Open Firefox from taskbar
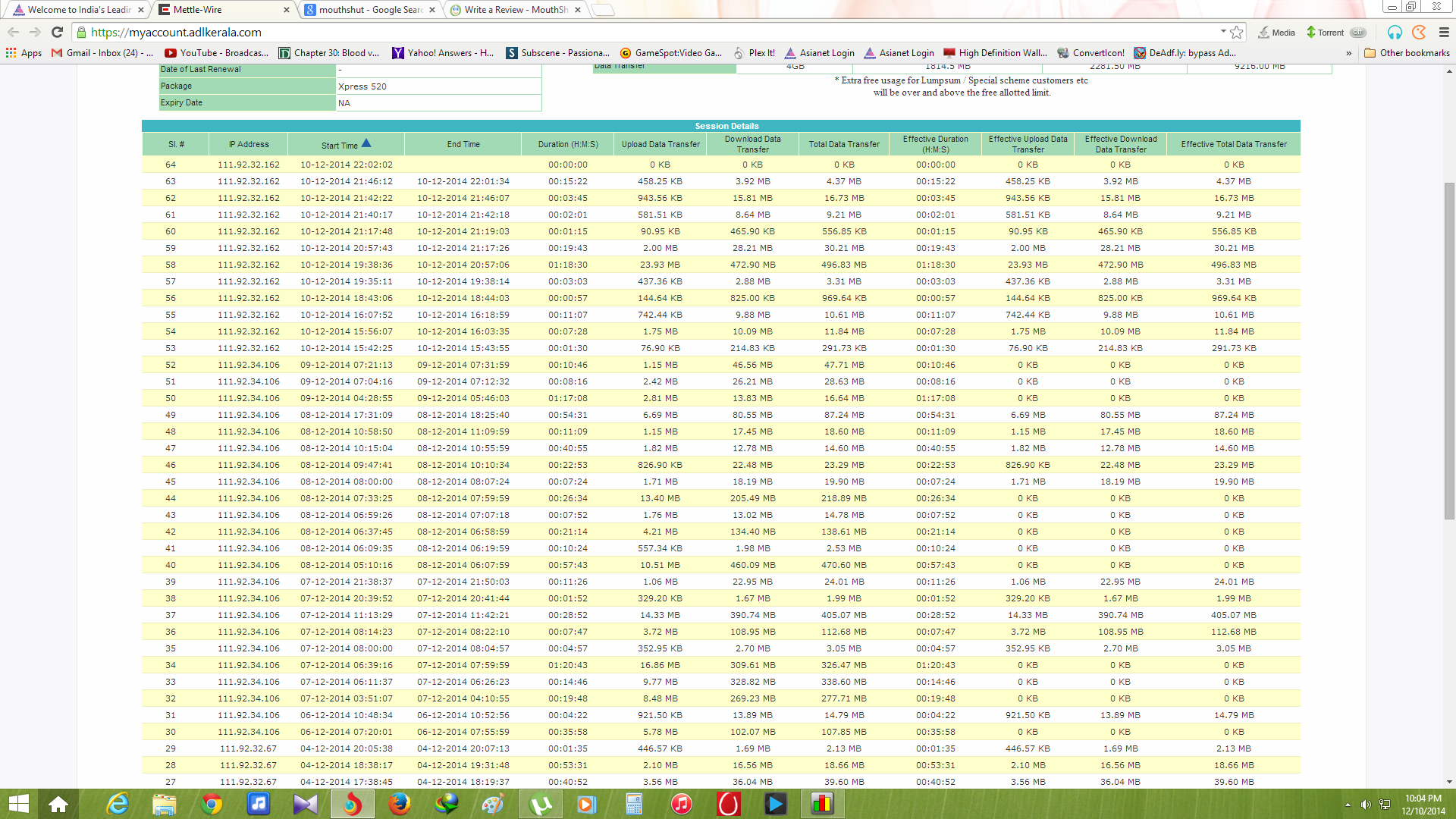This screenshot has height=819, width=1456. [x=400, y=804]
